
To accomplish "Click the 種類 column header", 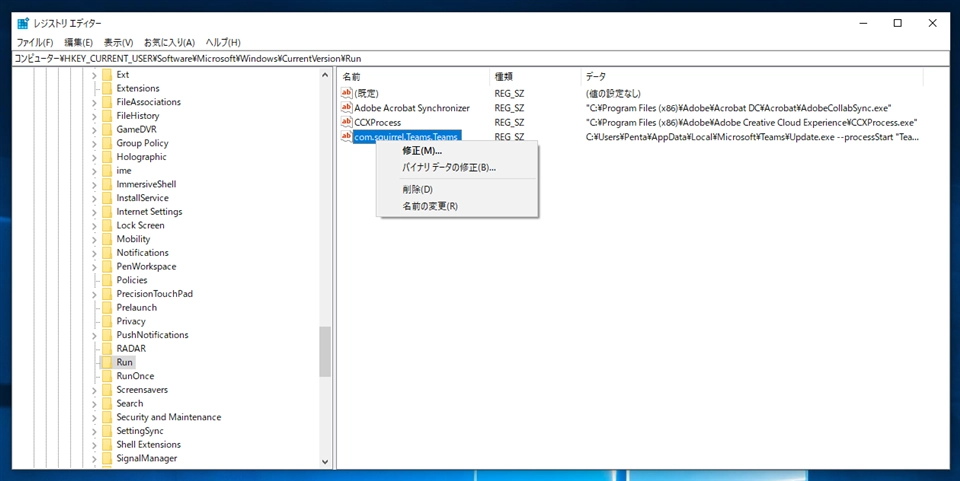I will coord(535,77).
